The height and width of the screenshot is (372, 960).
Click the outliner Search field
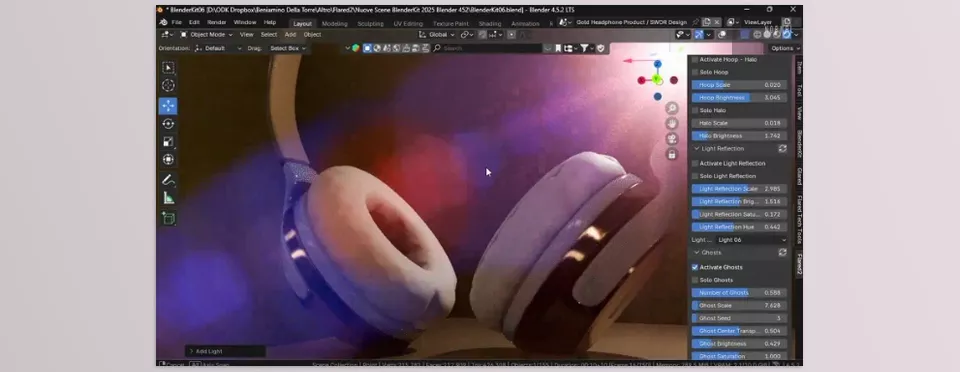point(487,48)
